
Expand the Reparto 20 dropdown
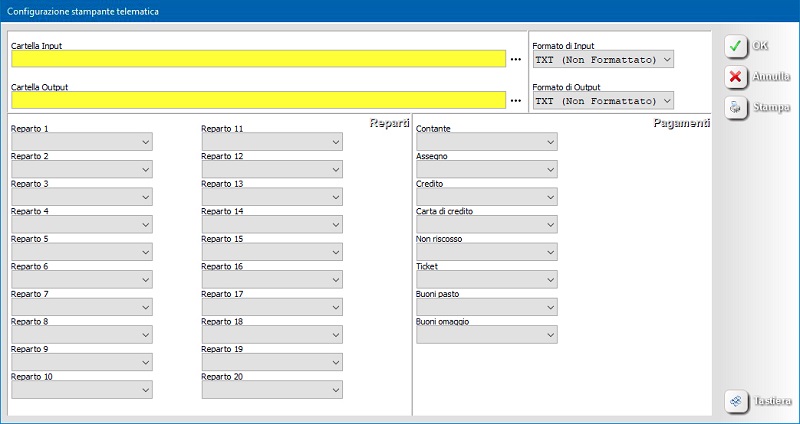click(x=272, y=390)
